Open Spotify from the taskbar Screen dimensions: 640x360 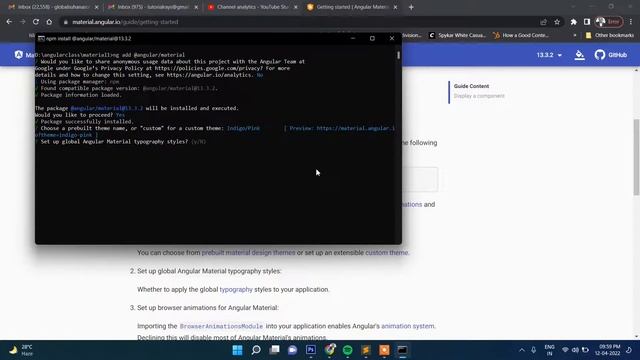(x=347, y=350)
